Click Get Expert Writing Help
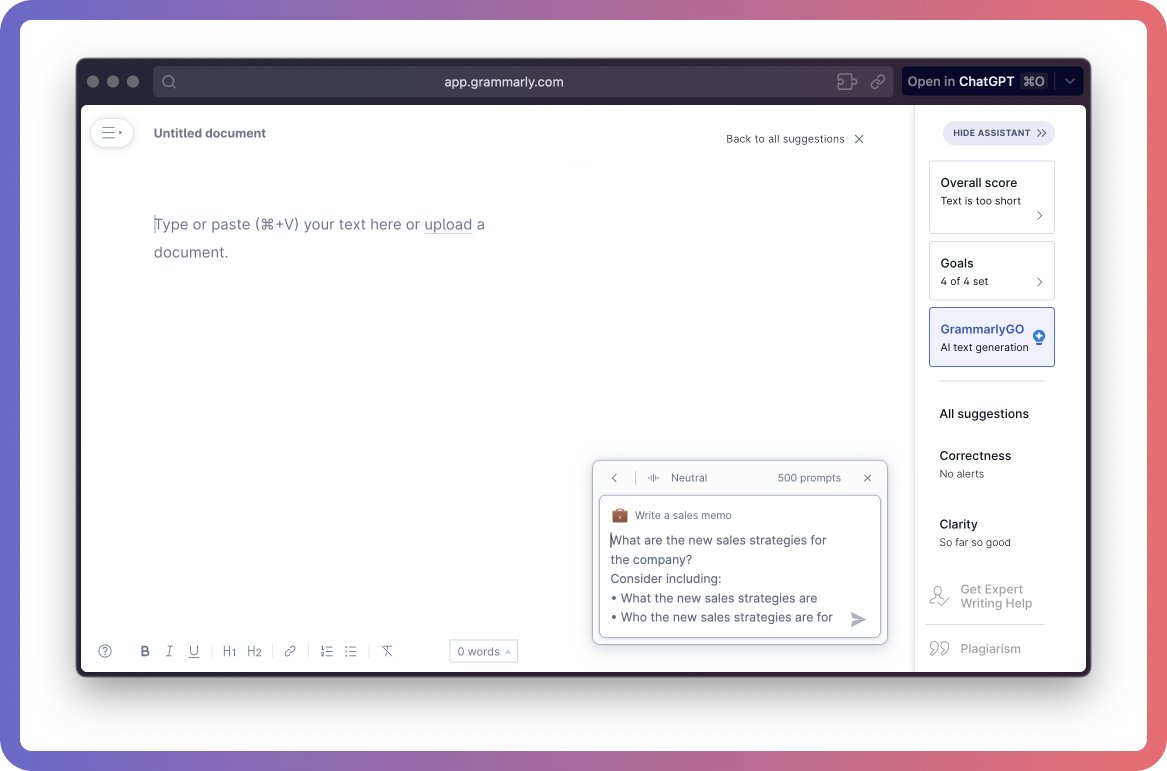 [996, 596]
